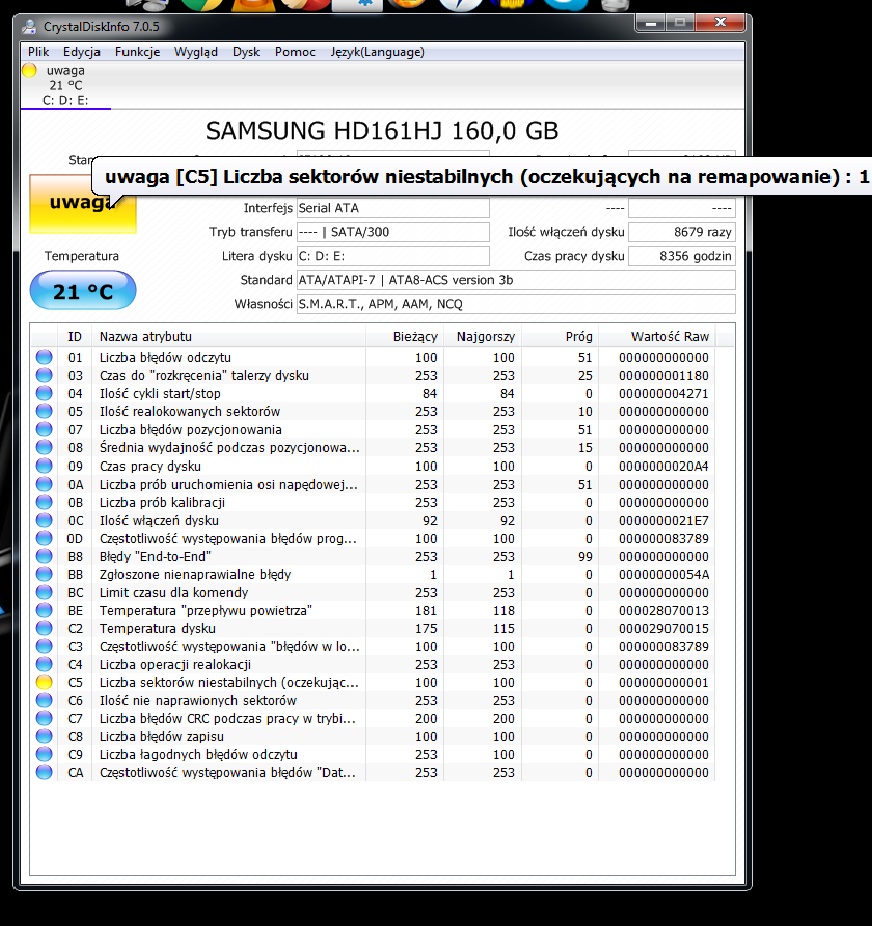Open the Wygląd menu
Screen dimensions: 872x926
[196, 52]
